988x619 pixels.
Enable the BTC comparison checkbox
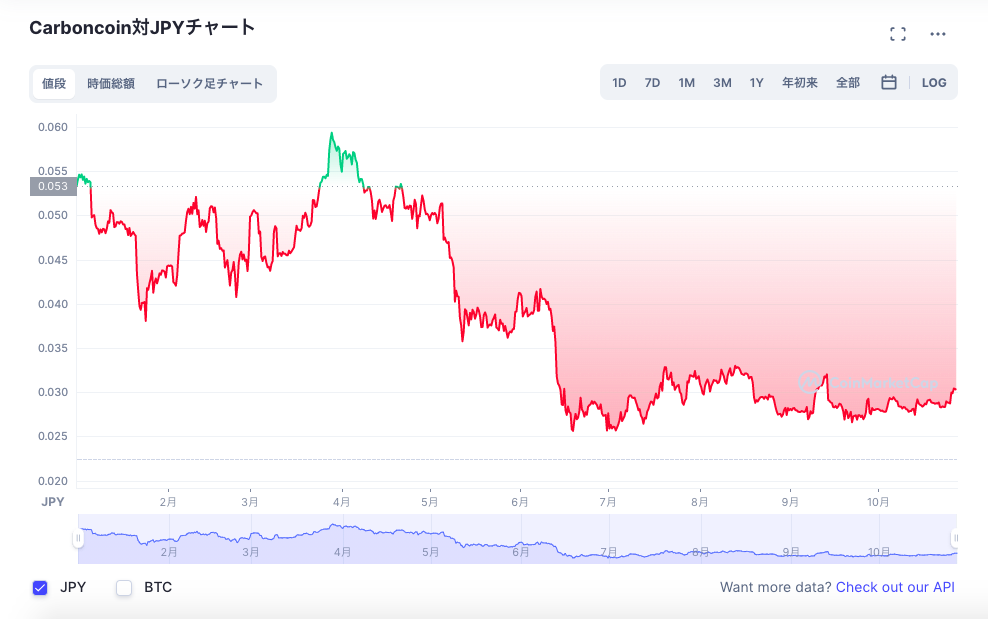point(124,588)
